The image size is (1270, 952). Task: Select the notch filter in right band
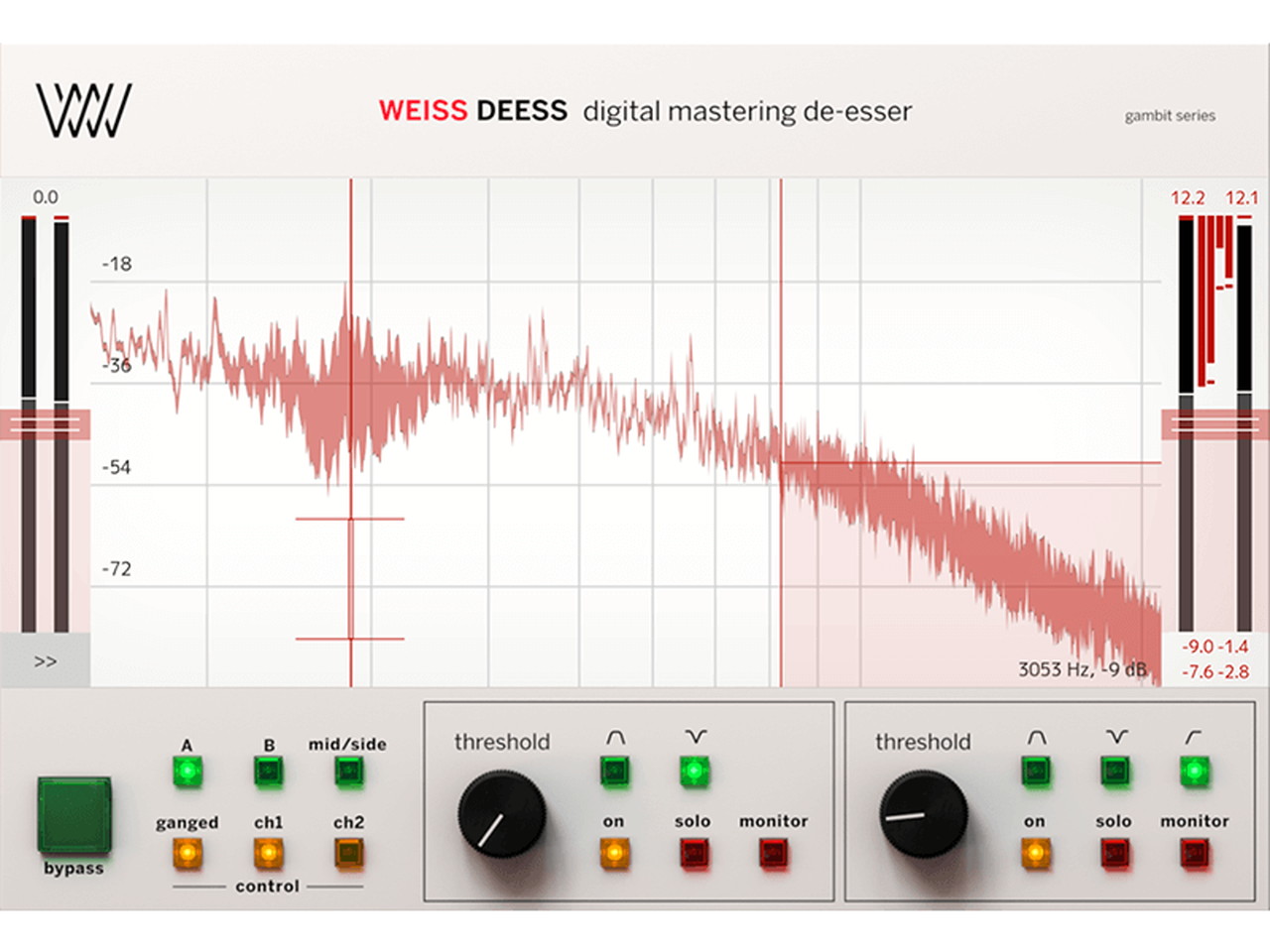click(1115, 770)
